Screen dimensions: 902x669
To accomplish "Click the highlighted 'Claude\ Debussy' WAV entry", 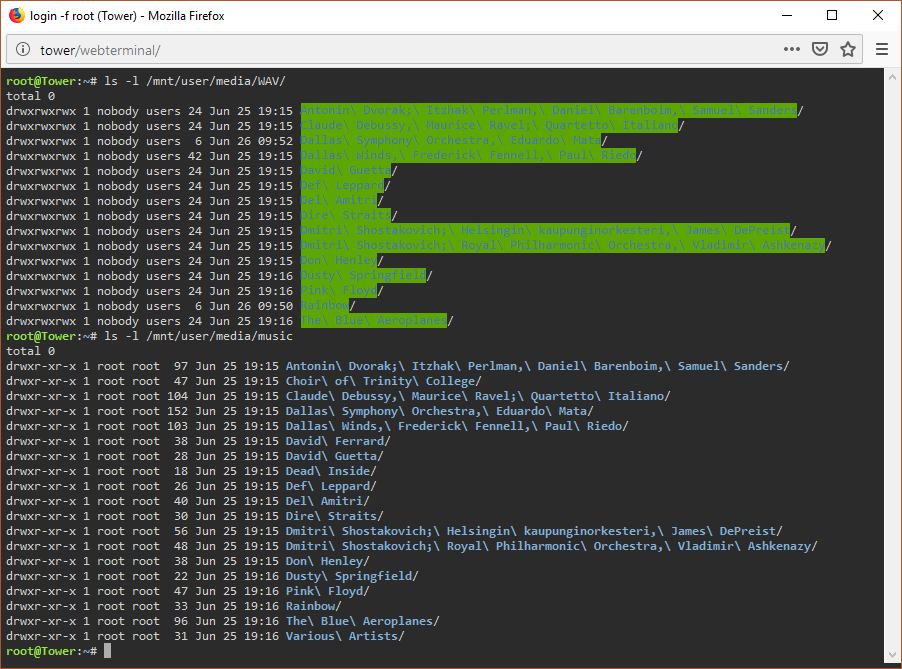I will (x=490, y=125).
